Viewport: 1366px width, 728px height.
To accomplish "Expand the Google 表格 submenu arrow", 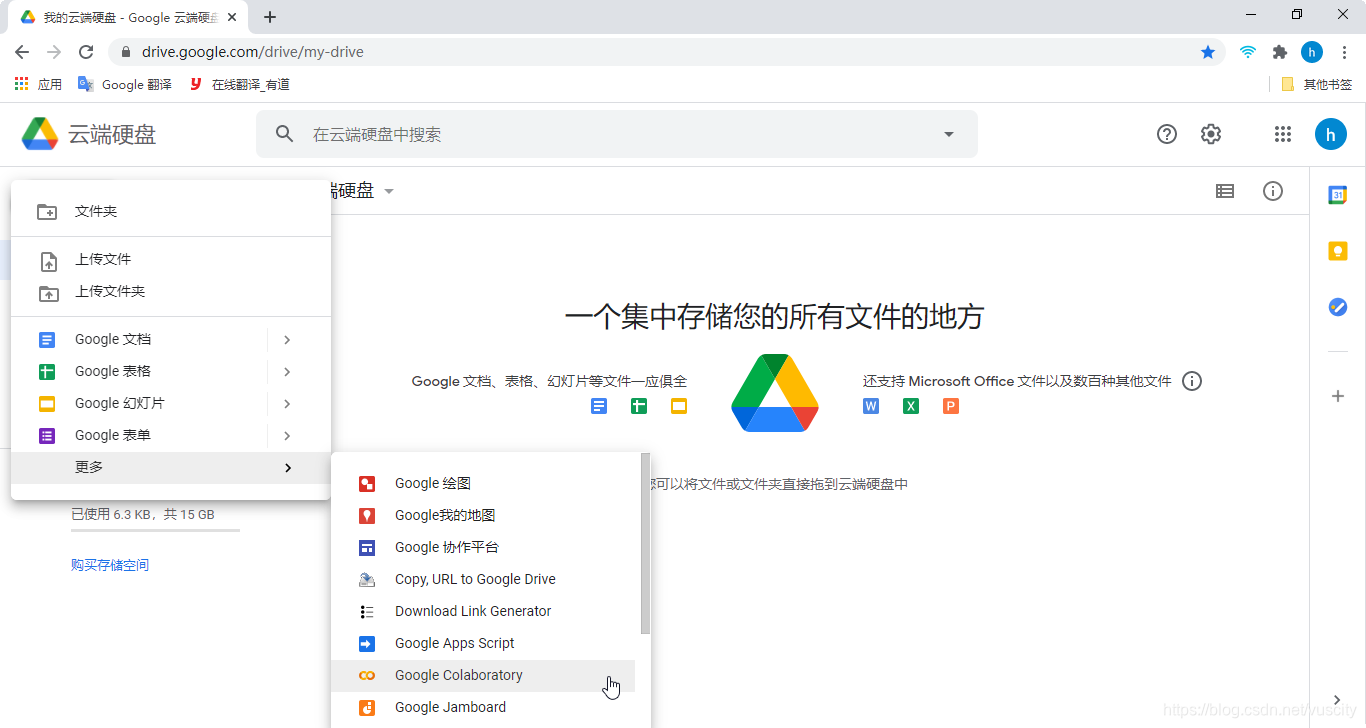I will pos(287,372).
